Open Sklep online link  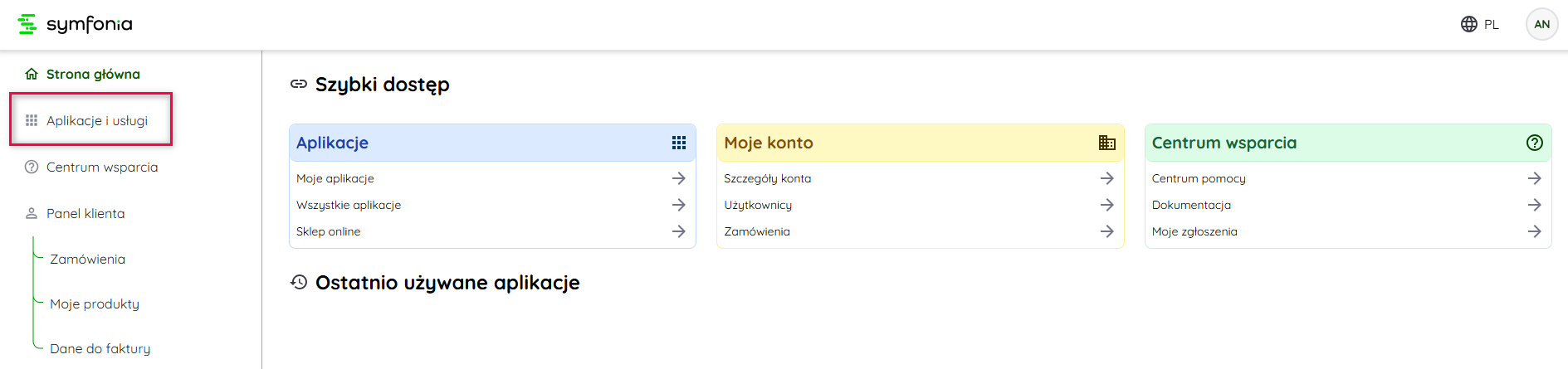pyautogui.click(x=328, y=231)
